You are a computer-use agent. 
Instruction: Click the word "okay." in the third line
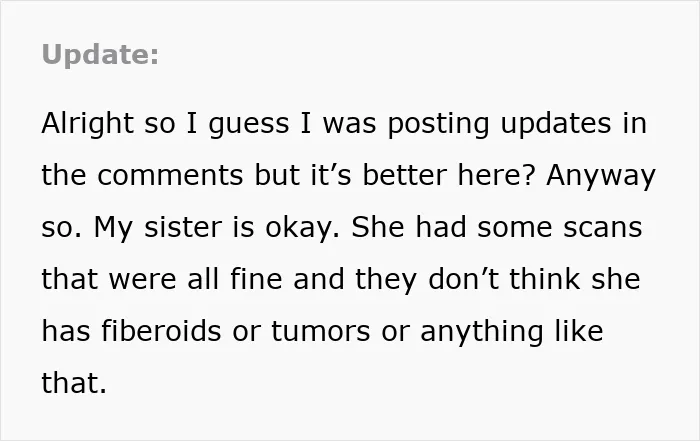303,228
